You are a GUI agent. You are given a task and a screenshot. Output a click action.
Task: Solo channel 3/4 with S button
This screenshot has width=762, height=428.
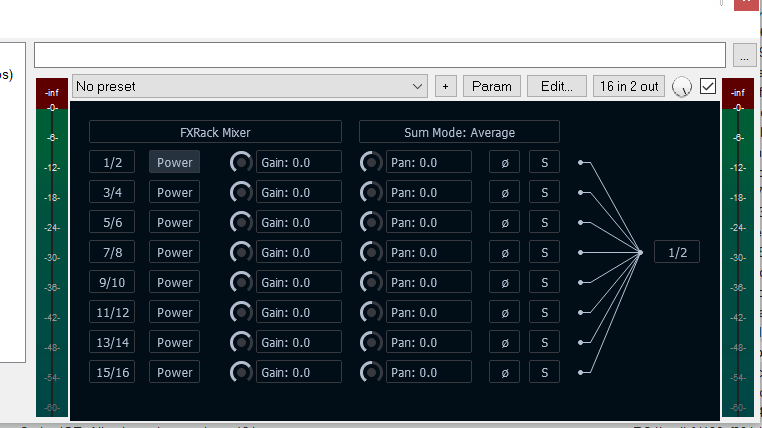point(544,192)
